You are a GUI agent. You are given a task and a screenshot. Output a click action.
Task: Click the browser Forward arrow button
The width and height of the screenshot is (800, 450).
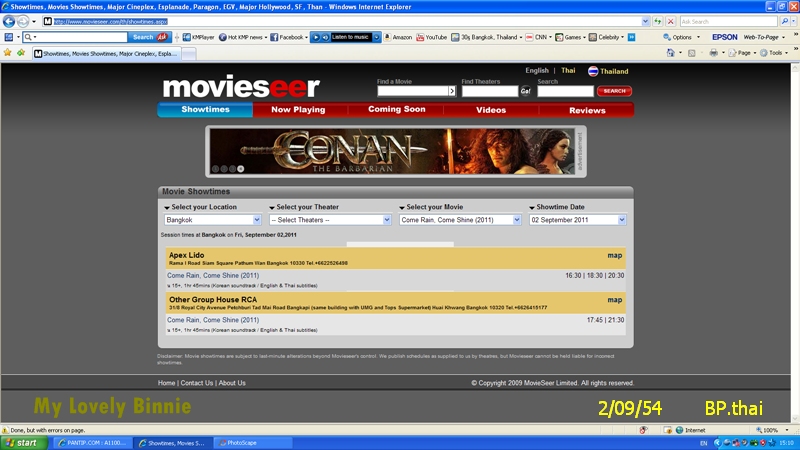(22, 21)
